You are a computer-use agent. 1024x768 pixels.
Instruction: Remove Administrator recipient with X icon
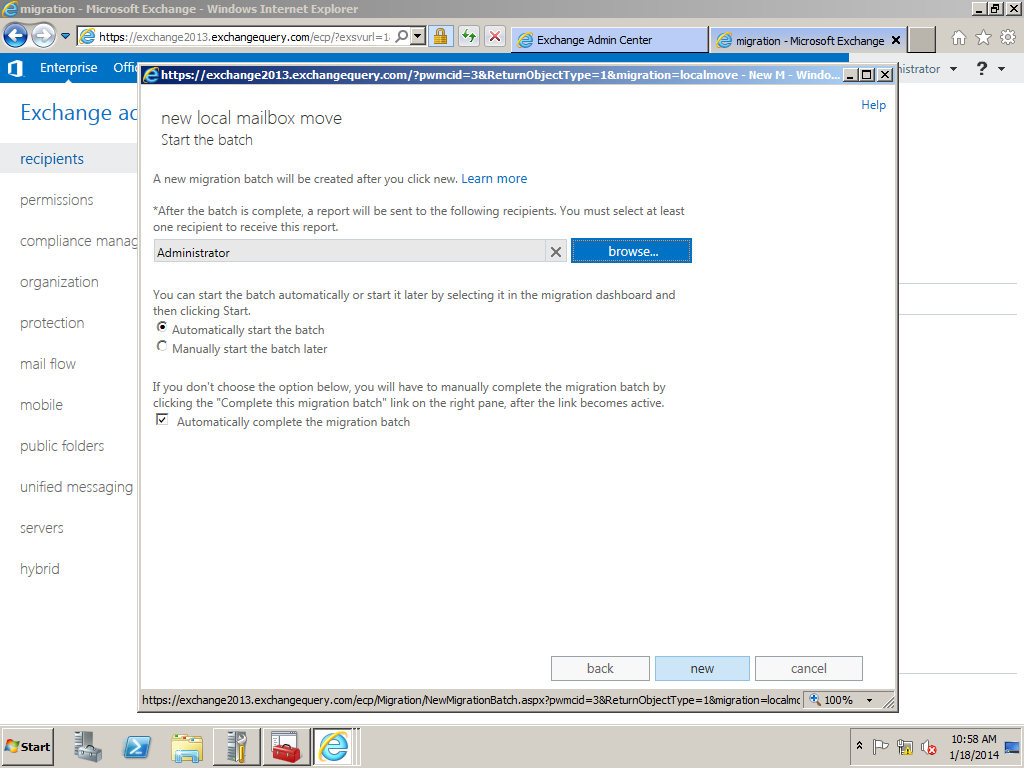[x=556, y=252]
